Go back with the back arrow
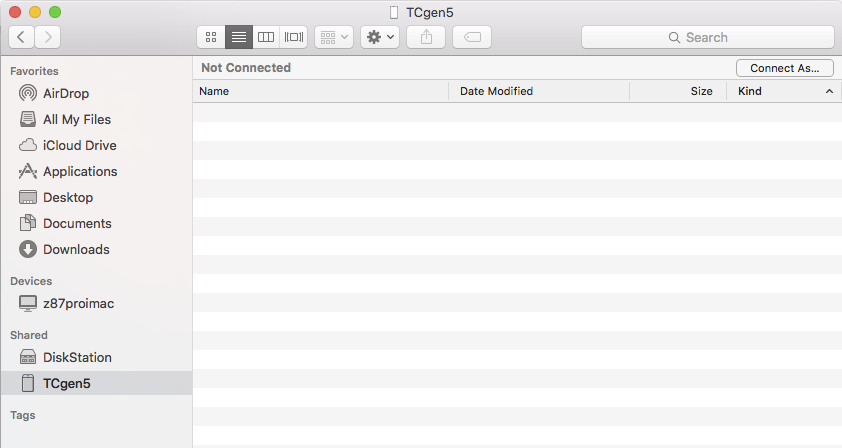This screenshot has width=842, height=448. (x=21, y=37)
